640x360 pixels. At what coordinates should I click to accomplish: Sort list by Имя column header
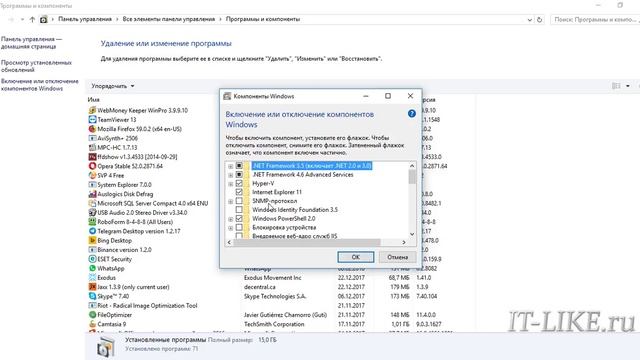(93, 100)
